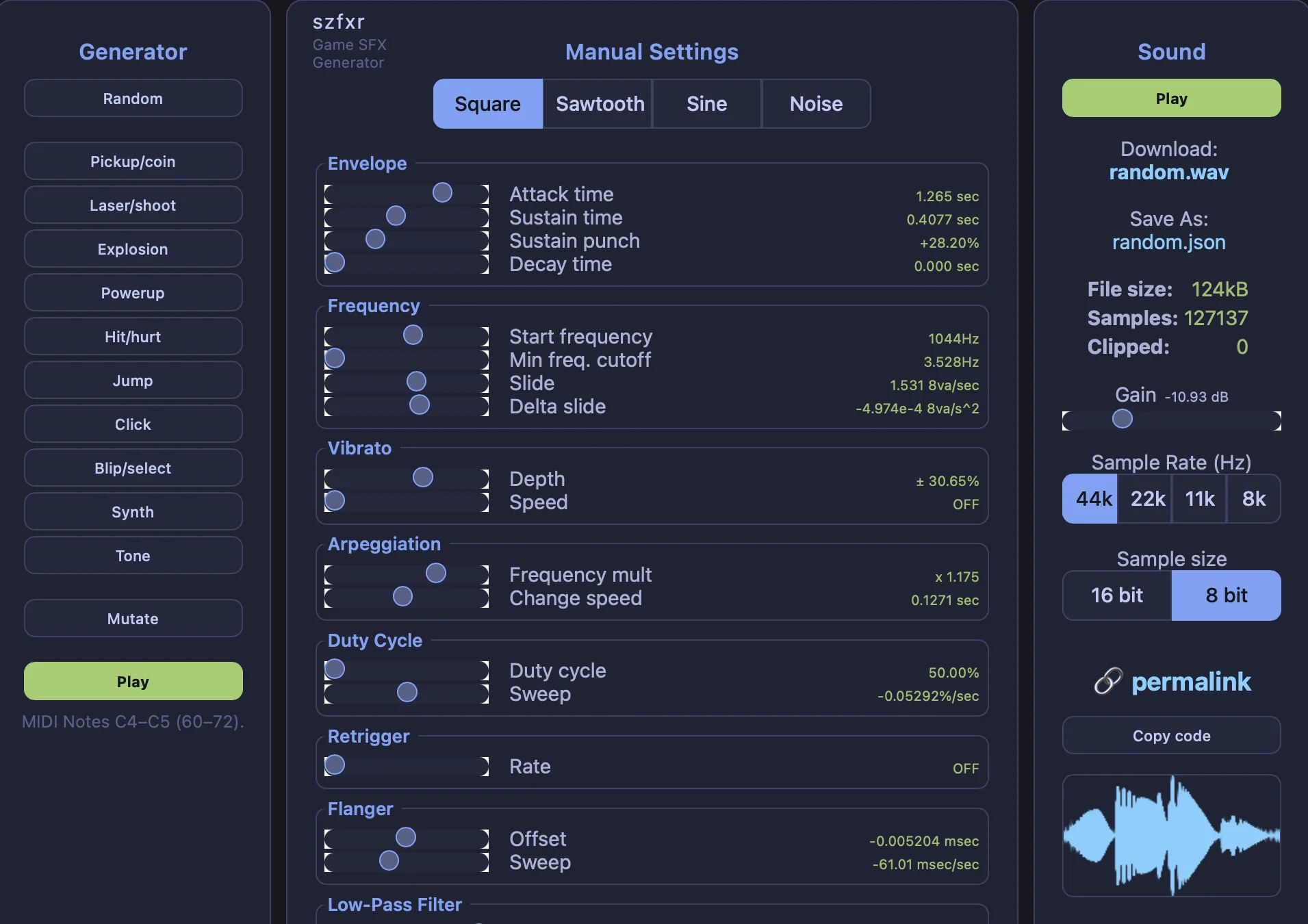Screen dimensions: 1308x924
Task: Generate a Laser/shoot sound
Action: [133, 205]
